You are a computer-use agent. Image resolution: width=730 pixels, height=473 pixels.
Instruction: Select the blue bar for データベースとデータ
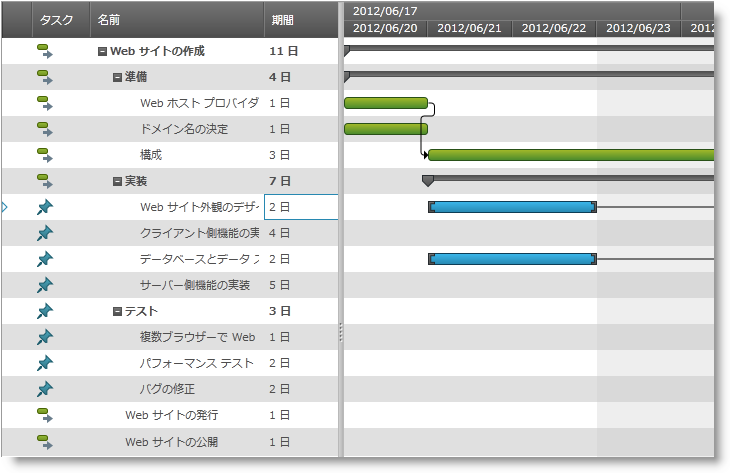pos(513,259)
